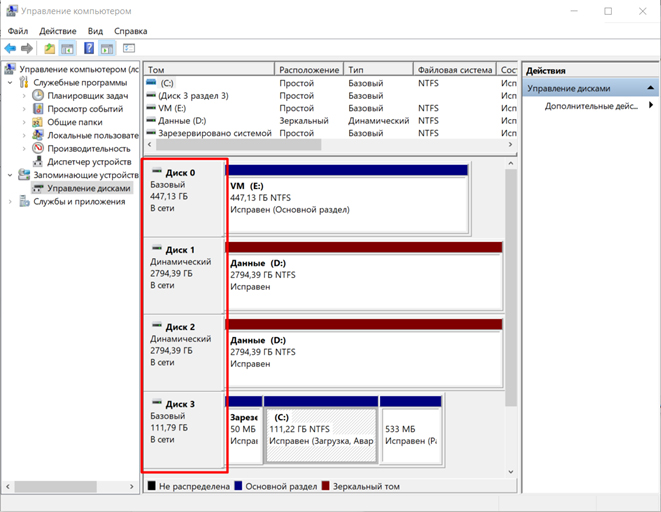661x512 pixels.
Task: Click the Диск 3 drive icon
Action: pyautogui.click(x=157, y=402)
